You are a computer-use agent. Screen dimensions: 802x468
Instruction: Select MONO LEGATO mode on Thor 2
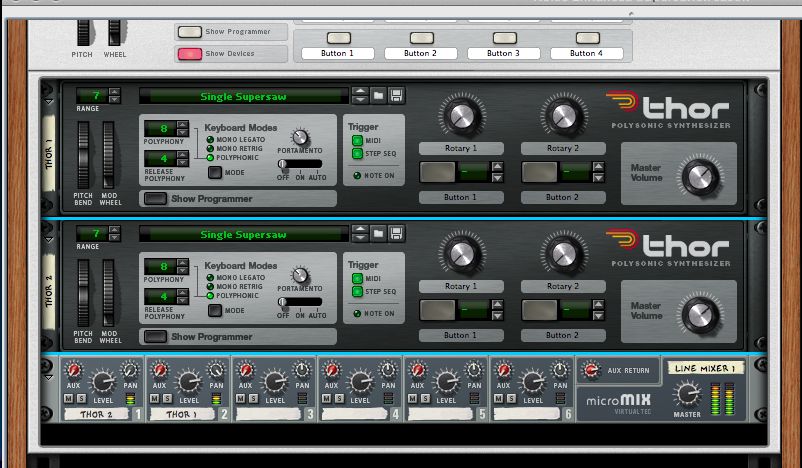click(x=210, y=278)
